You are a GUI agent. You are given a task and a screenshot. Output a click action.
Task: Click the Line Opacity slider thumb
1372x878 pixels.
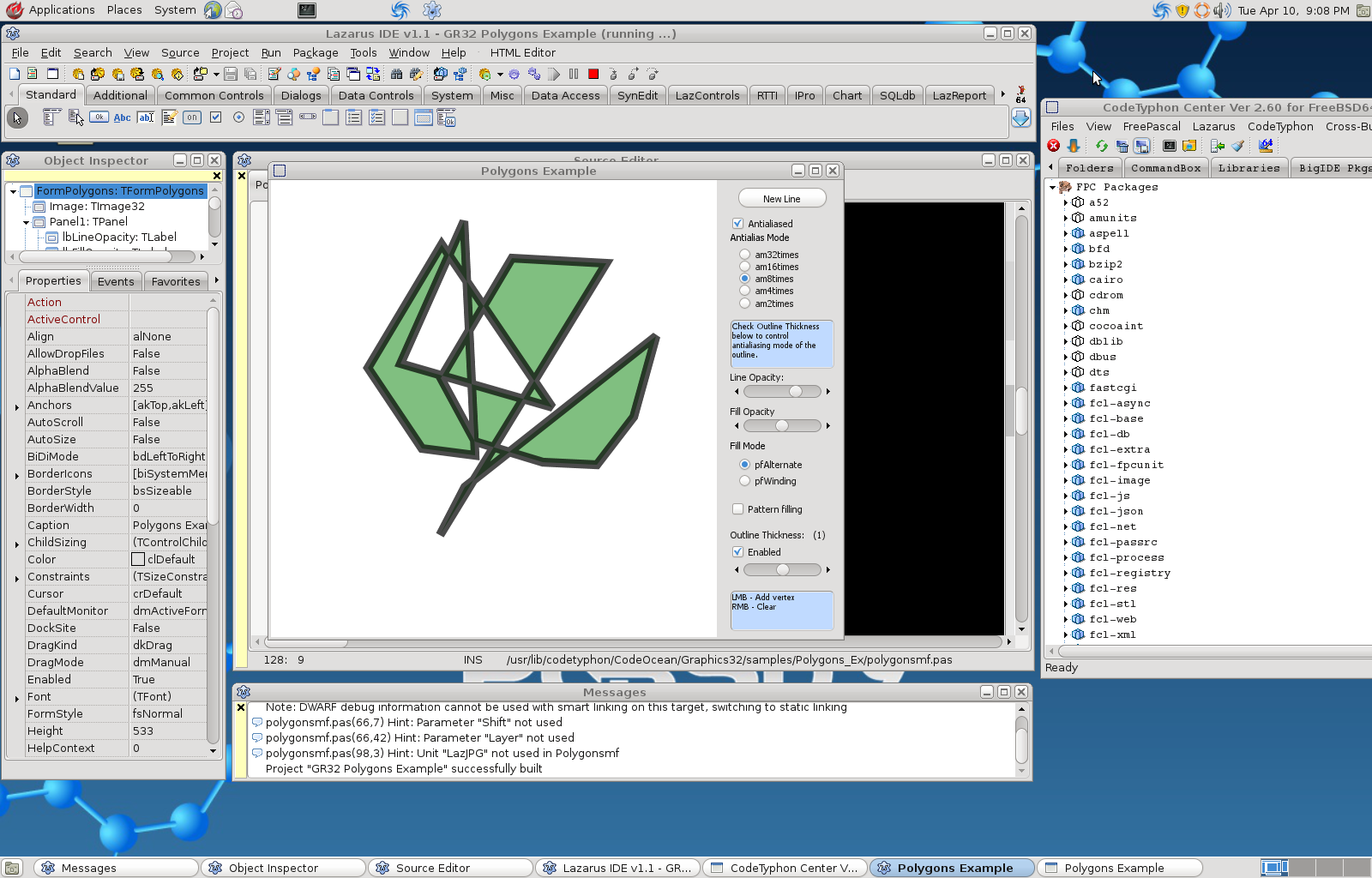tap(796, 391)
